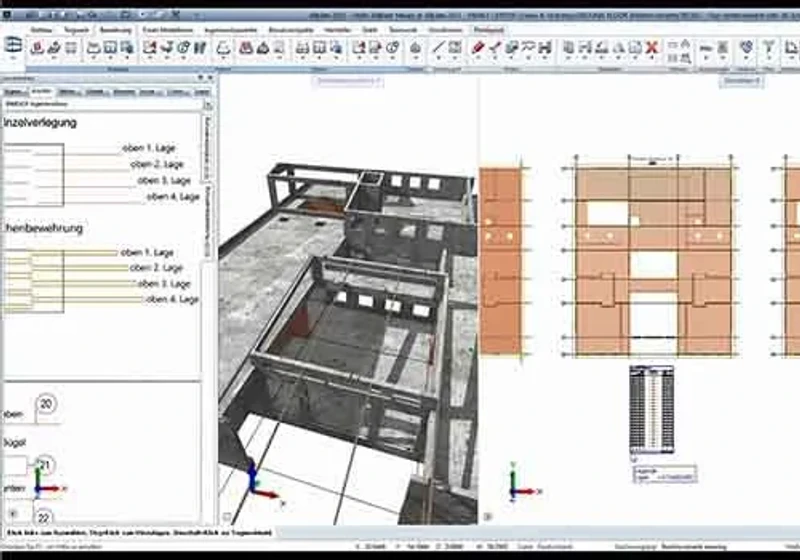The image size is (800, 560).
Task: Click the small icon at 3D viewport bottom-left corner
Action: 227,517
